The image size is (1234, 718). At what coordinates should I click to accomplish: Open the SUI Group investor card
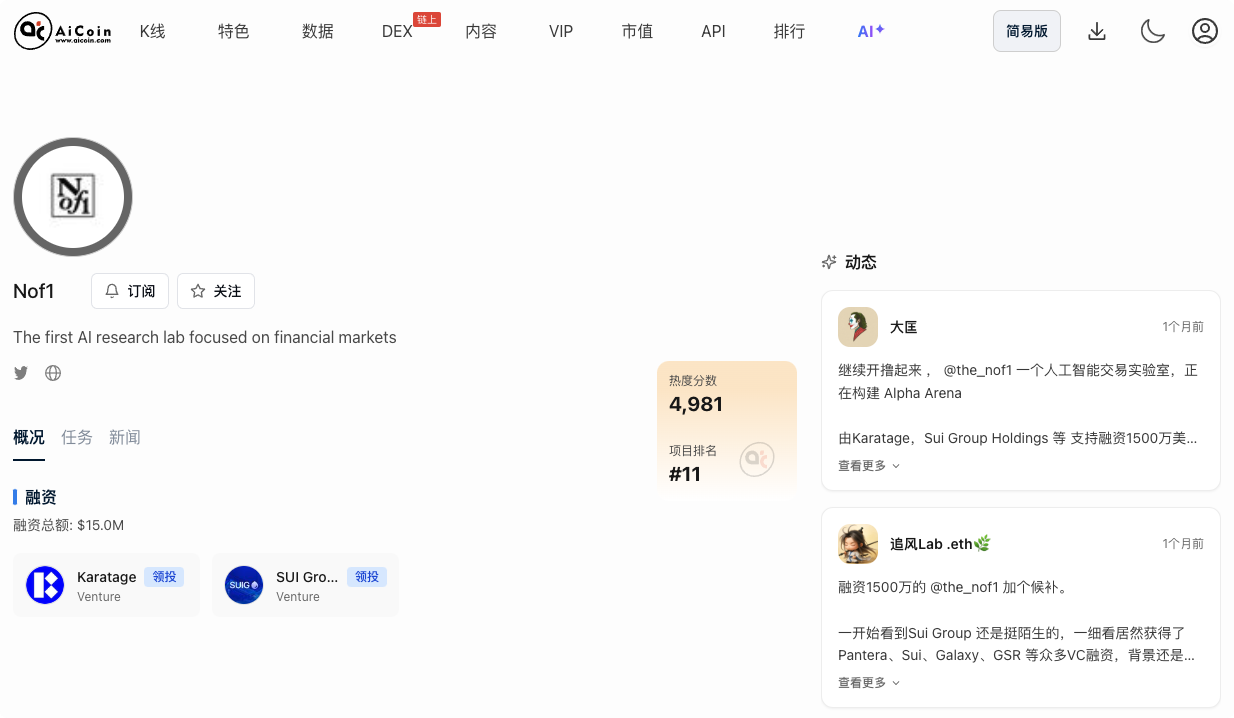305,585
